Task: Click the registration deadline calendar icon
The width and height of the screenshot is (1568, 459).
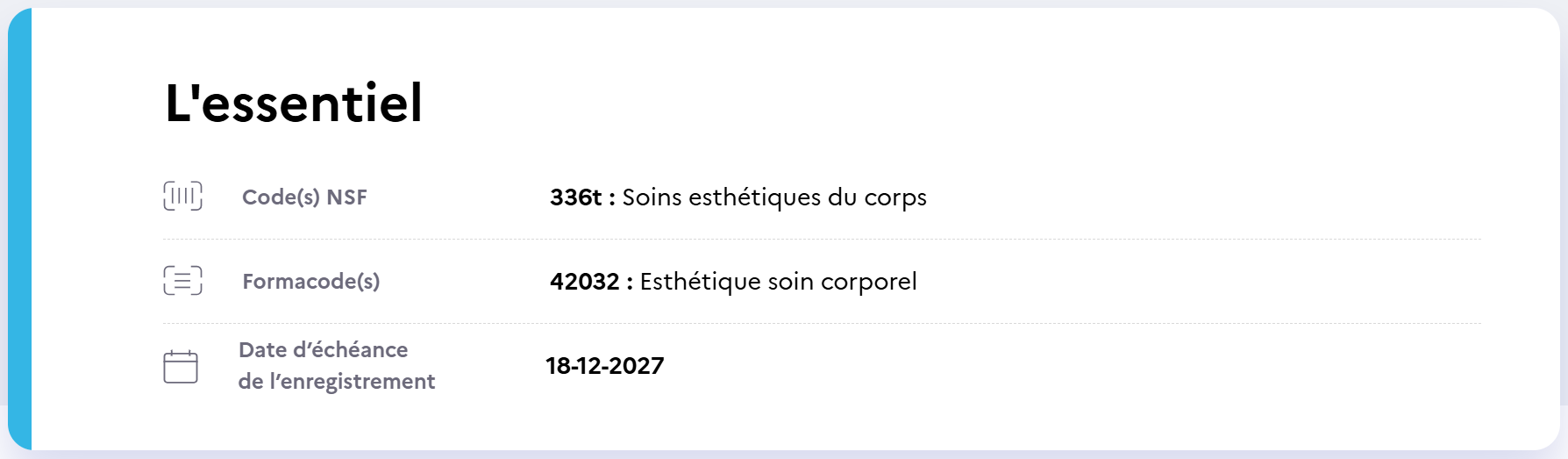Action: click(x=181, y=367)
